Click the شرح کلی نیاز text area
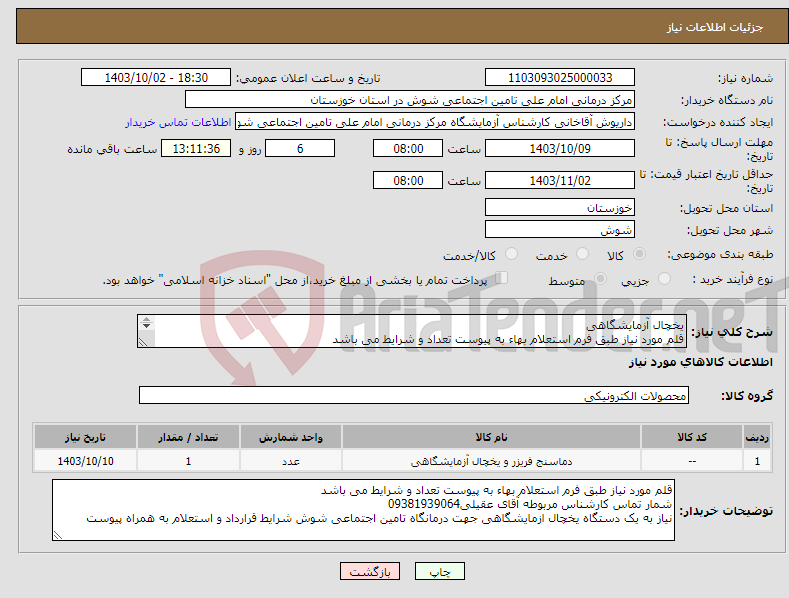Screen dimensions: 789x598 [412, 331]
